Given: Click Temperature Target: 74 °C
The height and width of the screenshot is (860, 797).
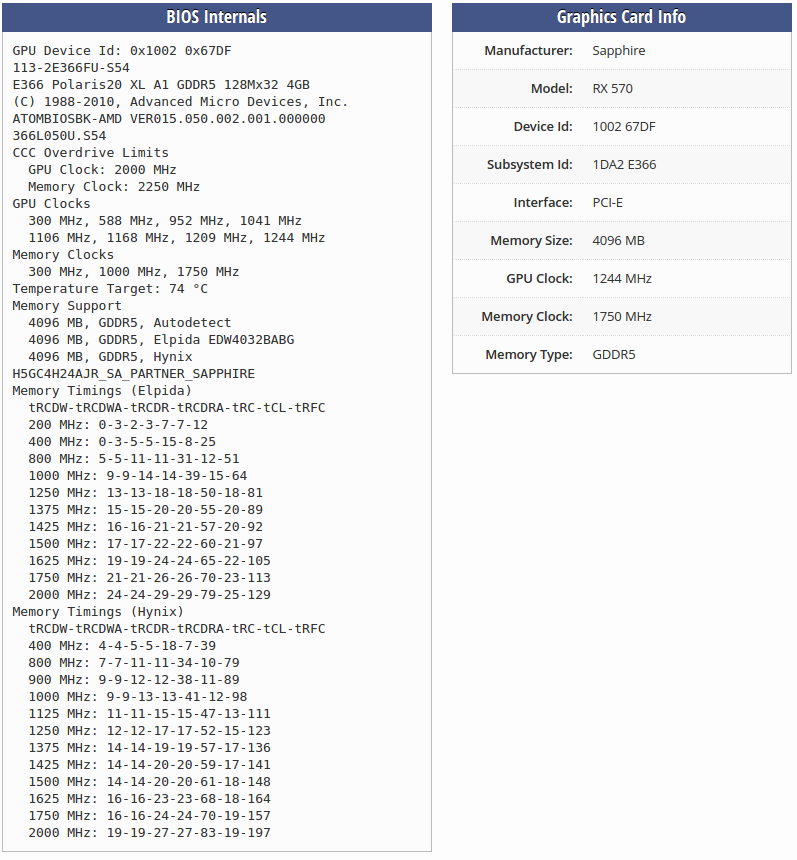Looking at the screenshot, I should point(110,288).
